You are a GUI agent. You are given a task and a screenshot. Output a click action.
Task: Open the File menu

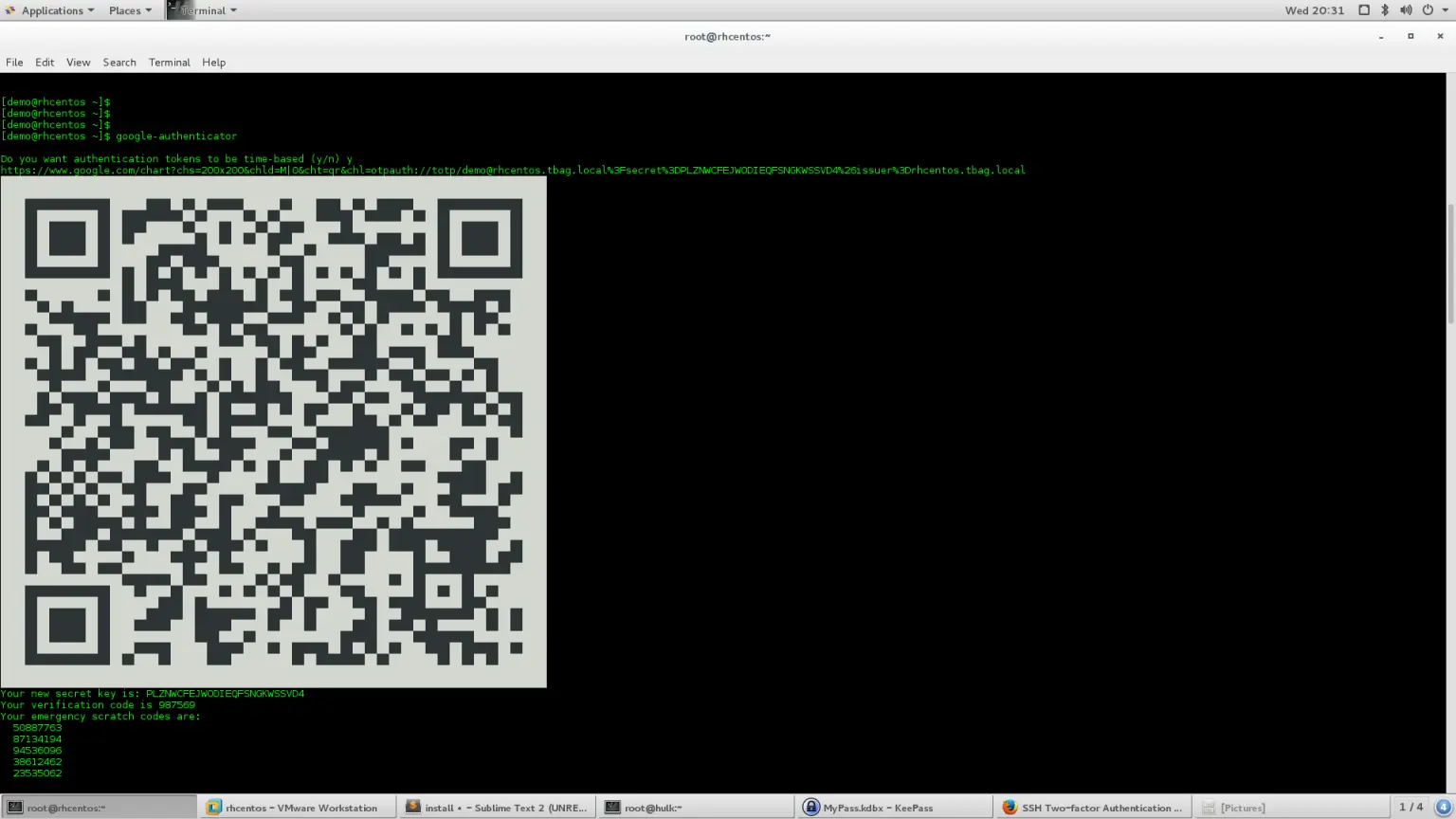click(14, 63)
